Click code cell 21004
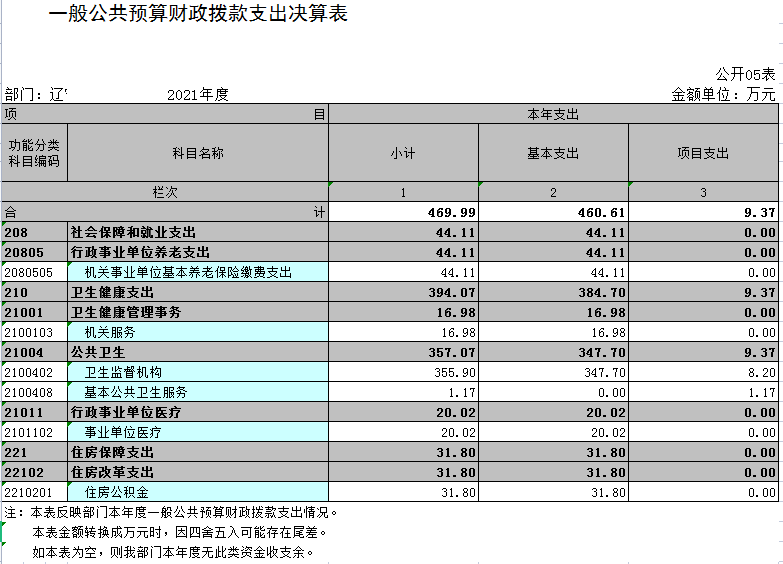 tap(34, 352)
